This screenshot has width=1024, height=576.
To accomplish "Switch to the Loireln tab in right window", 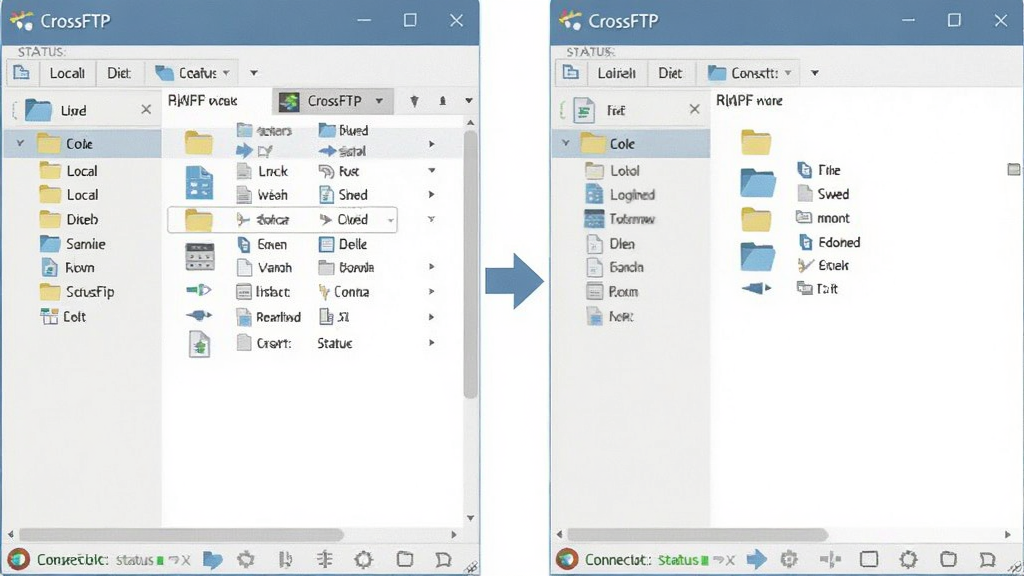I will (x=616, y=72).
